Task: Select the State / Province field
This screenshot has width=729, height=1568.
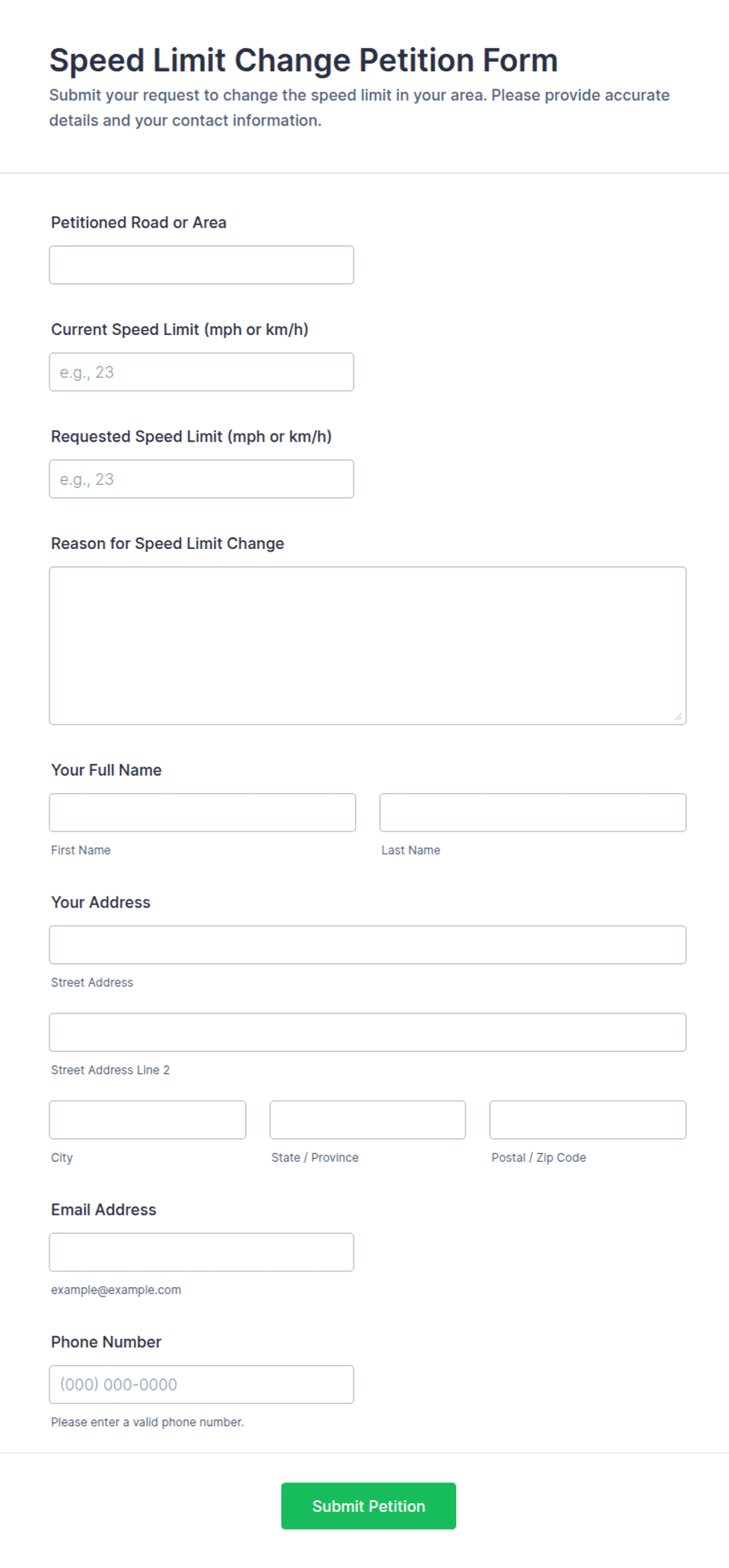Action: coord(368,1120)
